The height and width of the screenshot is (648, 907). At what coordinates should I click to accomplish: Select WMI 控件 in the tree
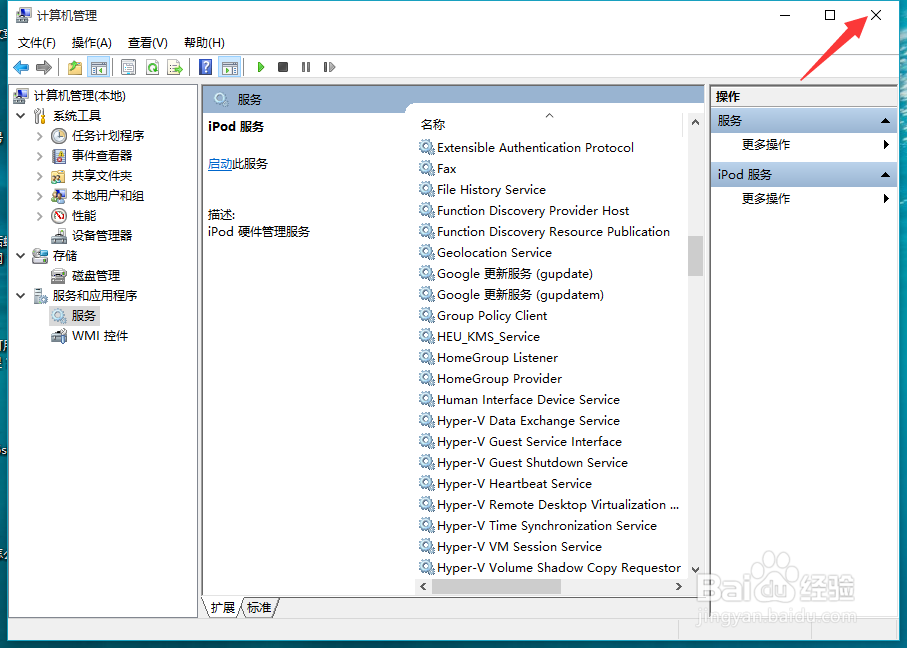[x=100, y=336]
